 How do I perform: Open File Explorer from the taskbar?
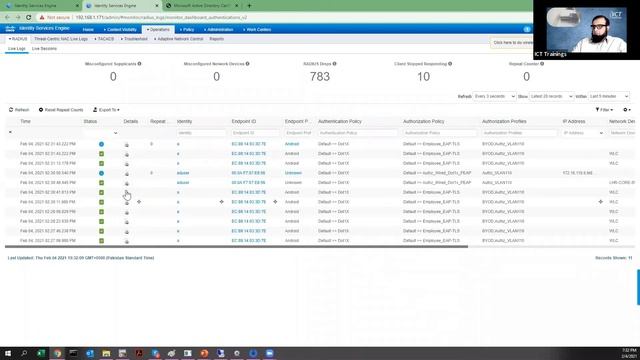(x=106, y=353)
